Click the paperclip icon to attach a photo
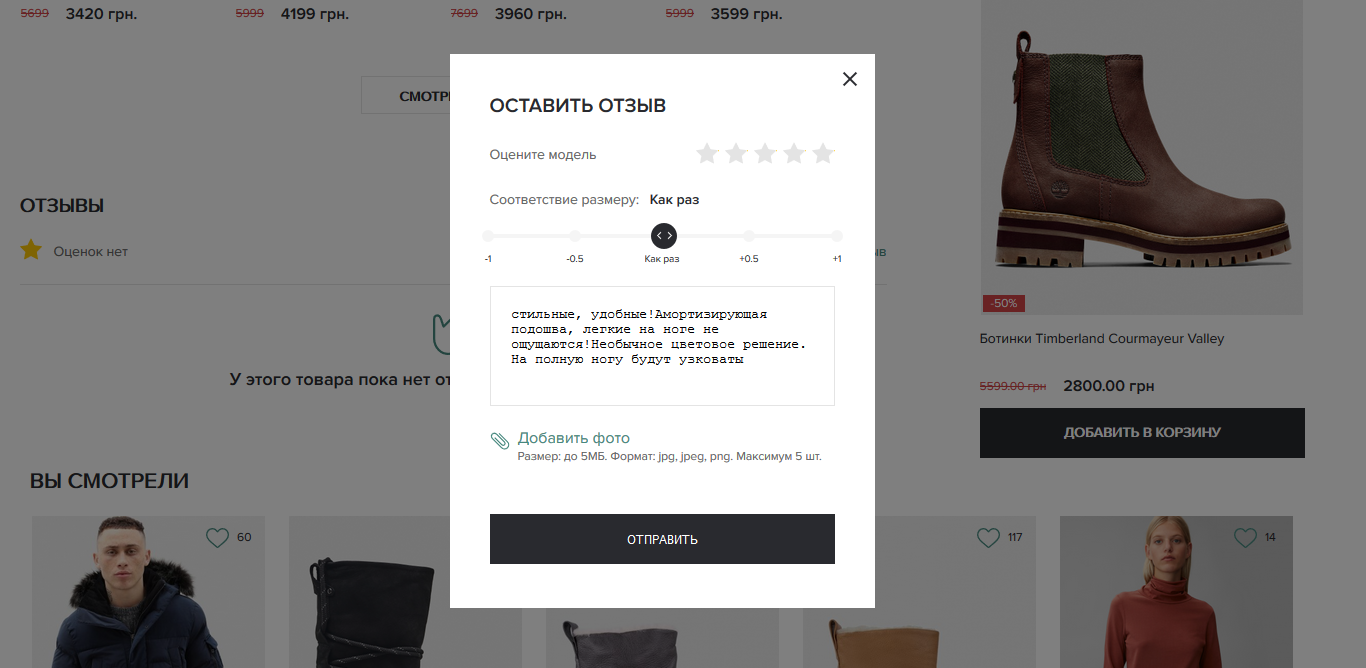The width and height of the screenshot is (1366, 668). pos(500,440)
